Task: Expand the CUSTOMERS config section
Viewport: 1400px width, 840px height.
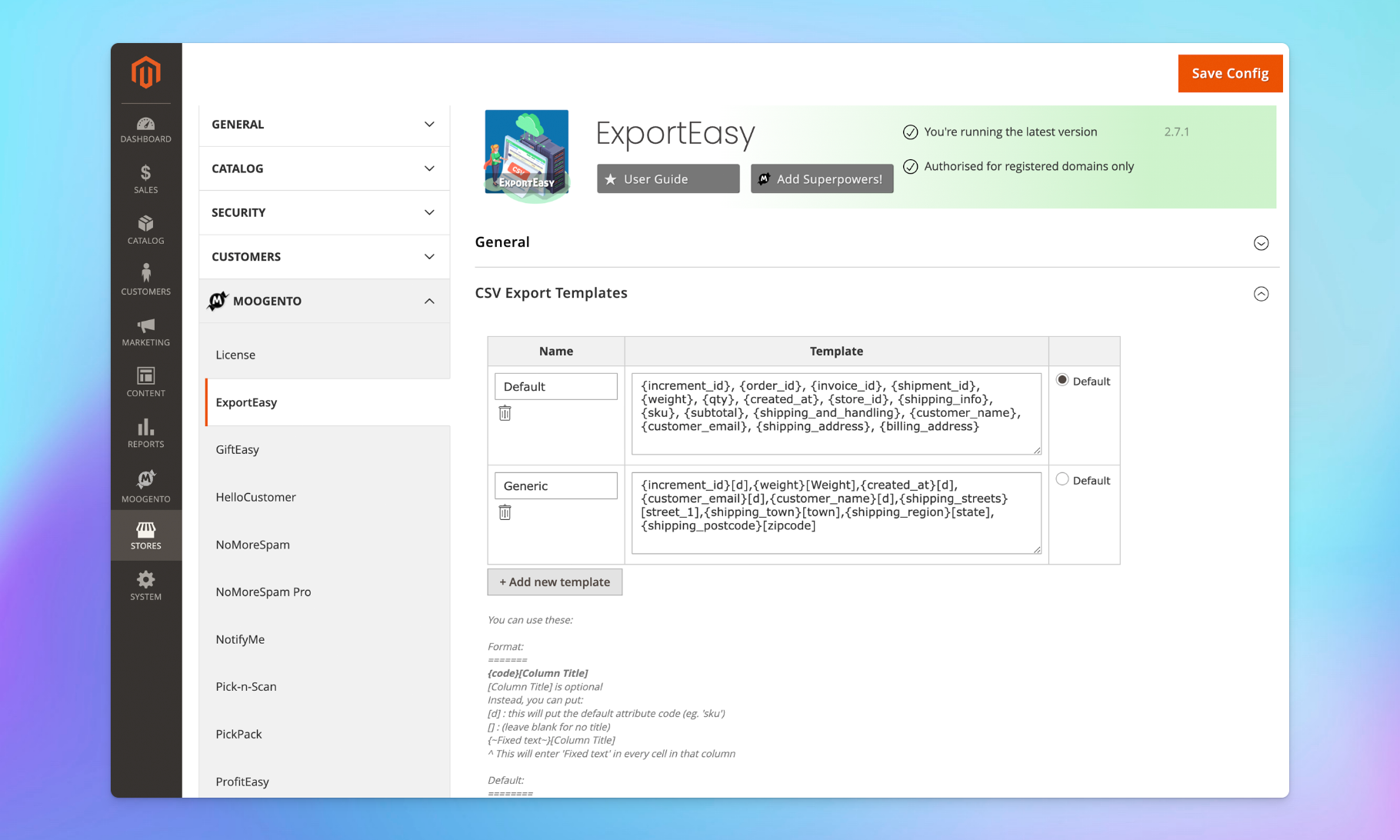Action: [x=324, y=257]
